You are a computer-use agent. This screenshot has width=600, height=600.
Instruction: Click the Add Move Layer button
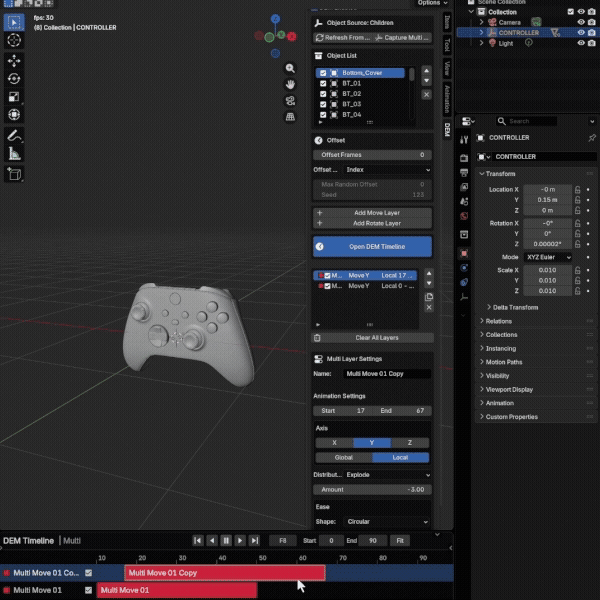372,213
